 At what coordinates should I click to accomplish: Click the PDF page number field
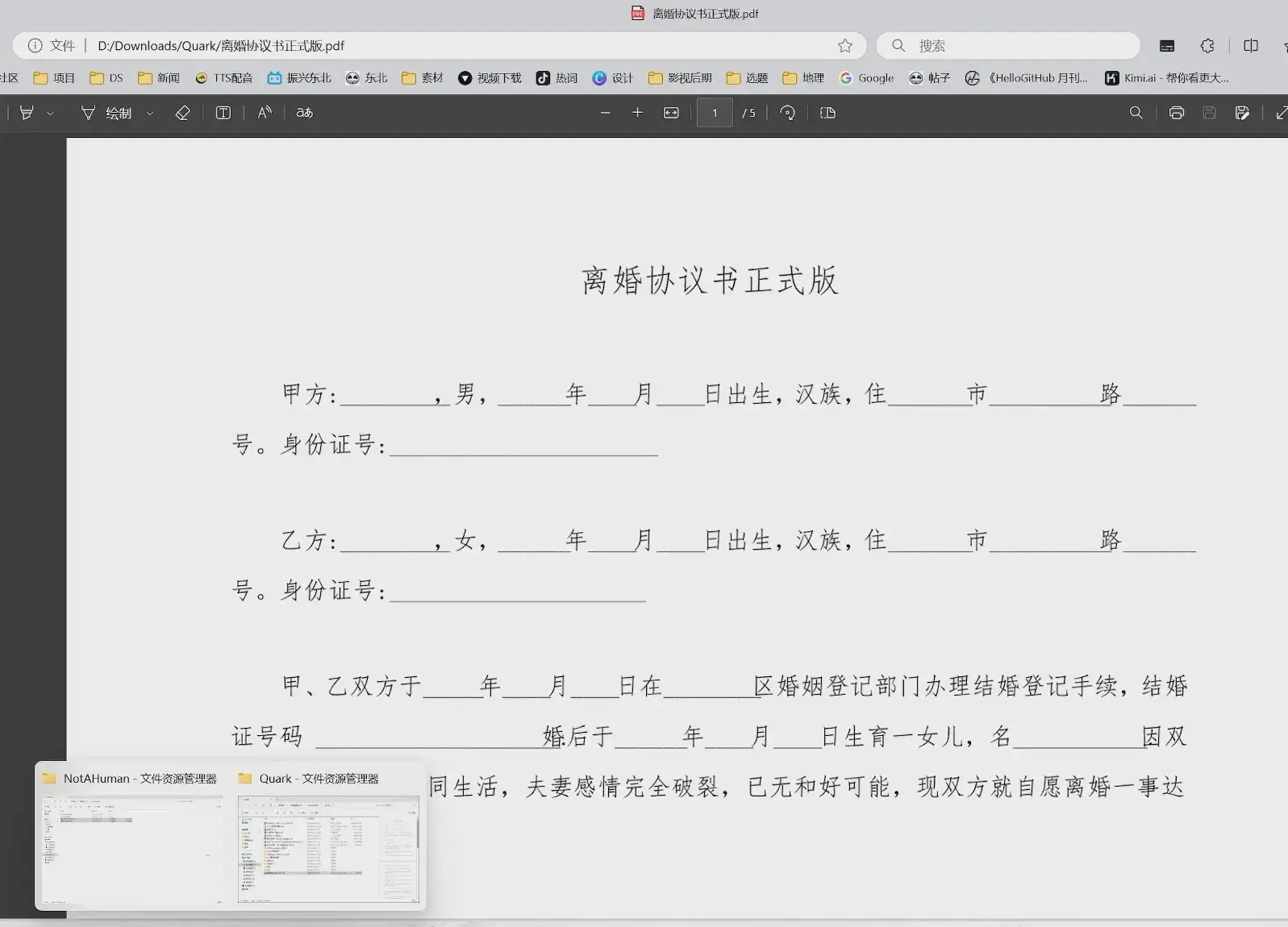pos(715,113)
